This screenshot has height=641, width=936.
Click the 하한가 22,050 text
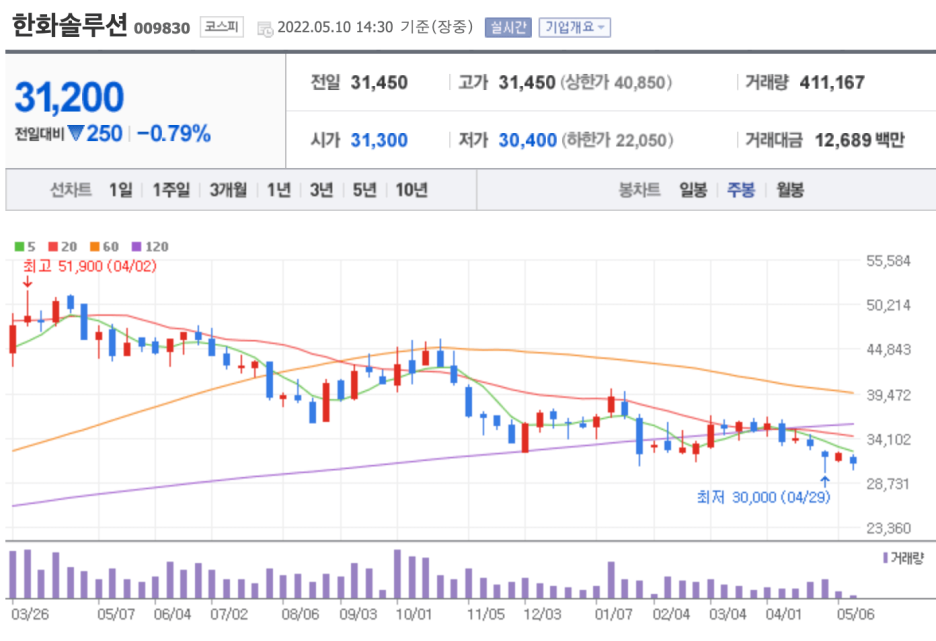pyautogui.click(x=617, y=140)
